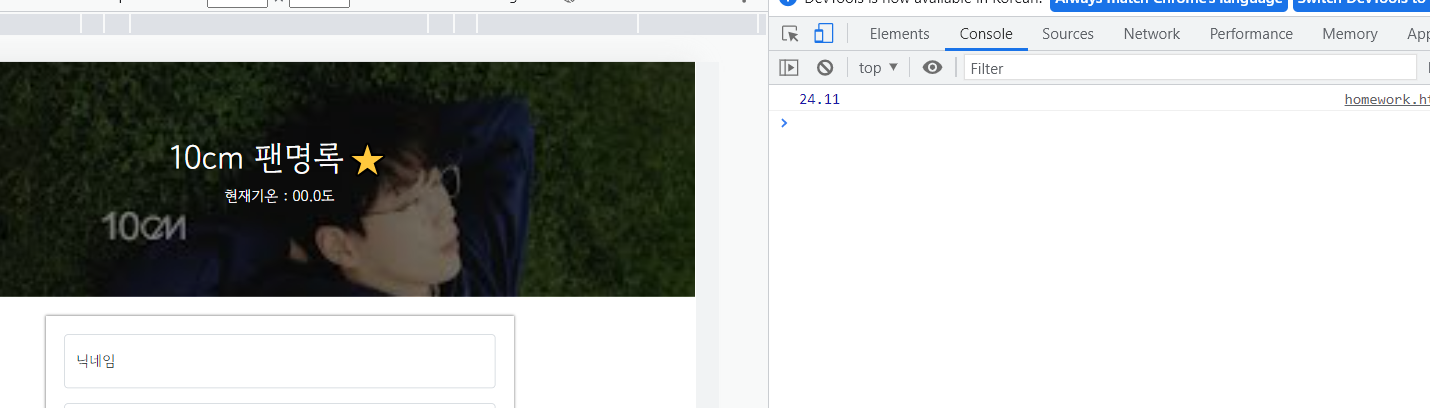The width and height of the screenshot is (1430, 408).
Task: Show the console sidebar icon
Action: point(789,68)
